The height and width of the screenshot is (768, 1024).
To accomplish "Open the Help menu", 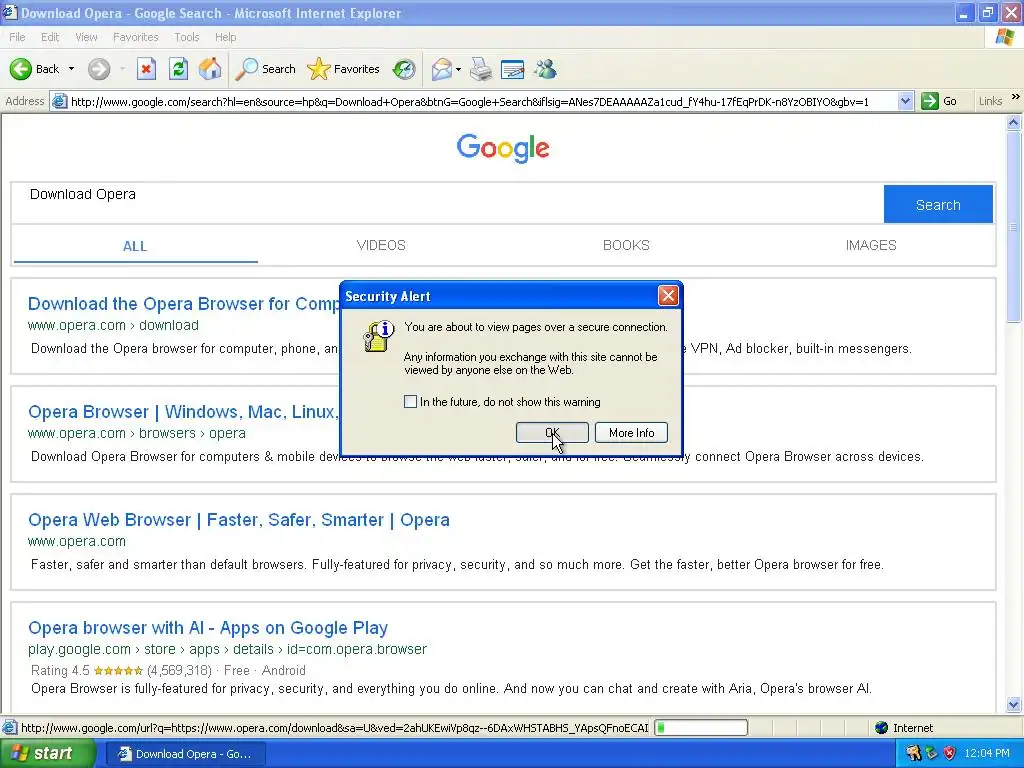I will 225,37.
